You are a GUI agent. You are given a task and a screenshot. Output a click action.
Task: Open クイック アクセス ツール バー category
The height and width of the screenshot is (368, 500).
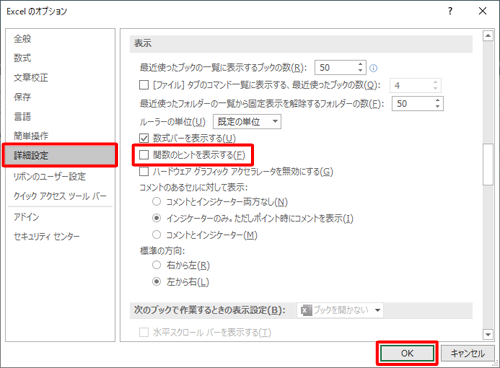point(60,196)
